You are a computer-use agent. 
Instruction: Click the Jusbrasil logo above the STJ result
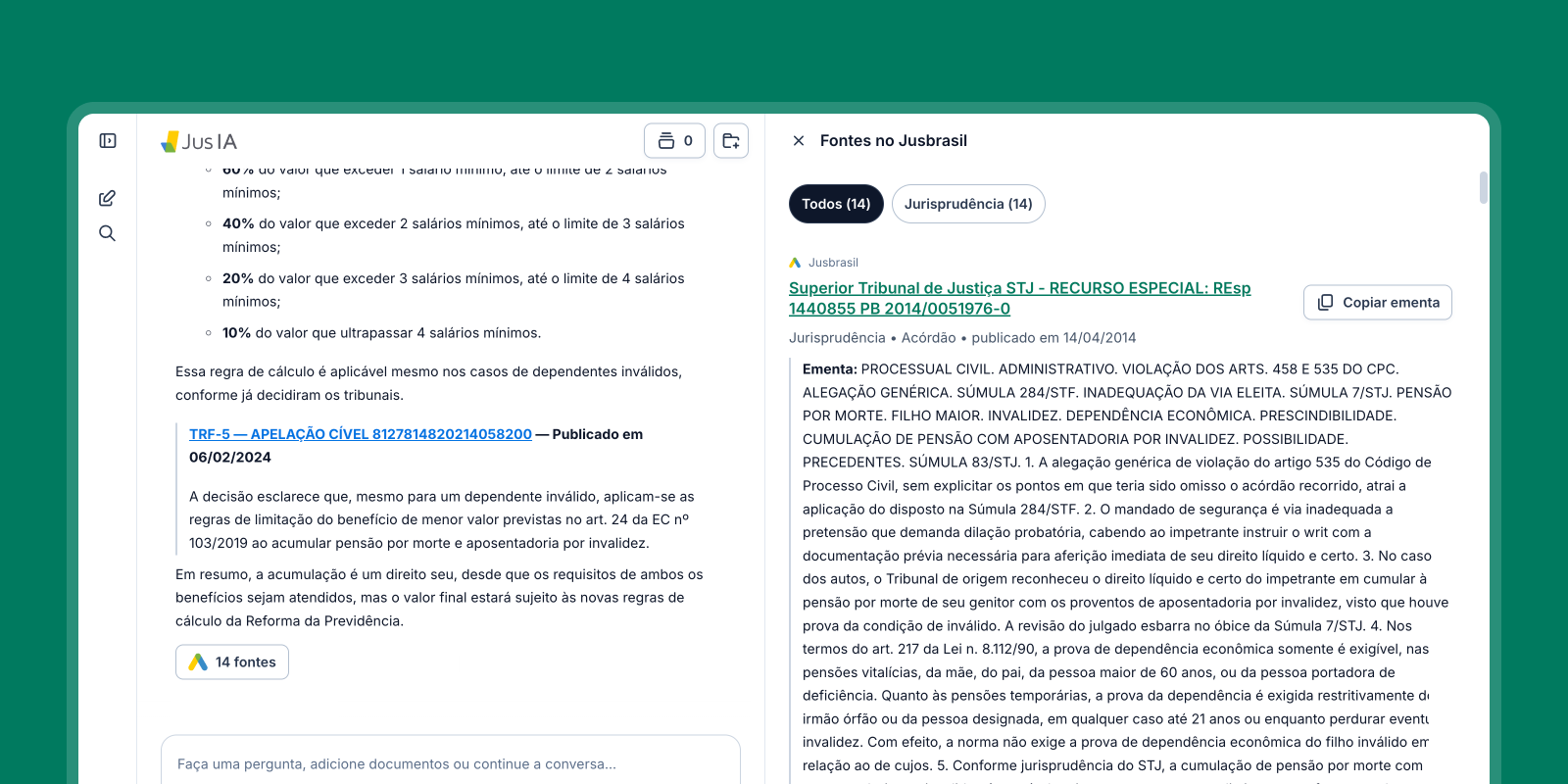coord(795,263)
